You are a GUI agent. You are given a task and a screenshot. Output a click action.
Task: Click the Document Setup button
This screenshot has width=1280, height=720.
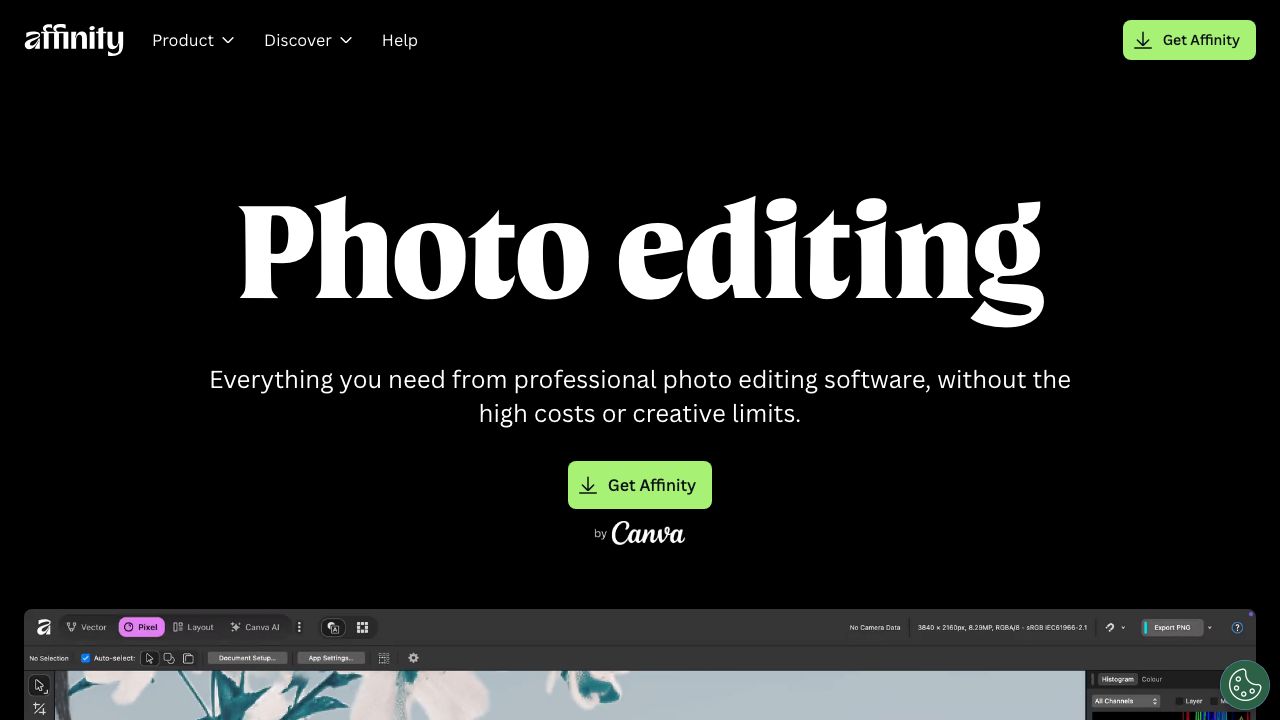pos(247,658)
